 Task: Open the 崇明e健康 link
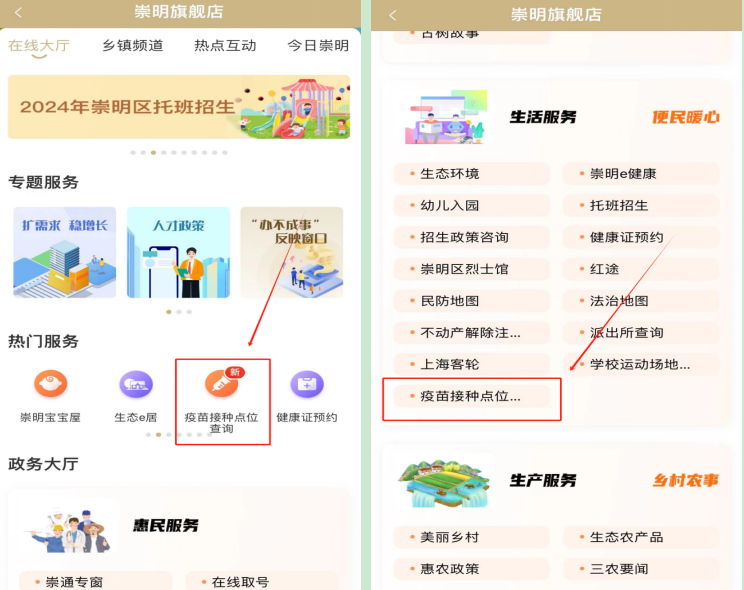641,174
